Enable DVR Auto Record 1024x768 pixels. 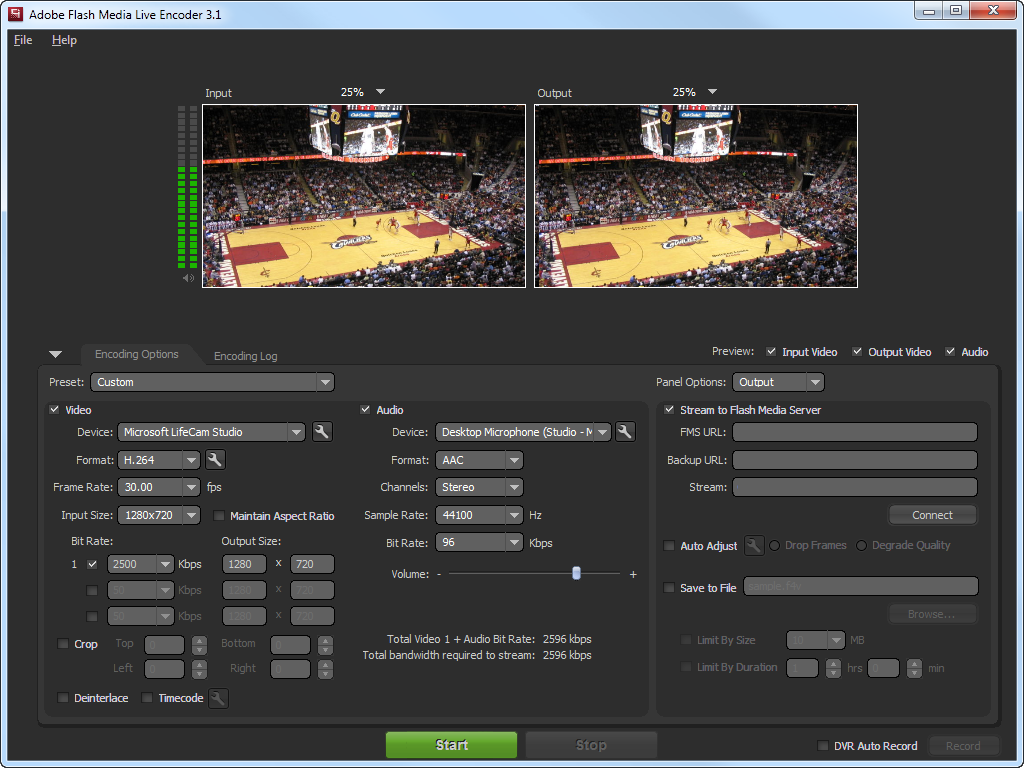coord(823,745)
